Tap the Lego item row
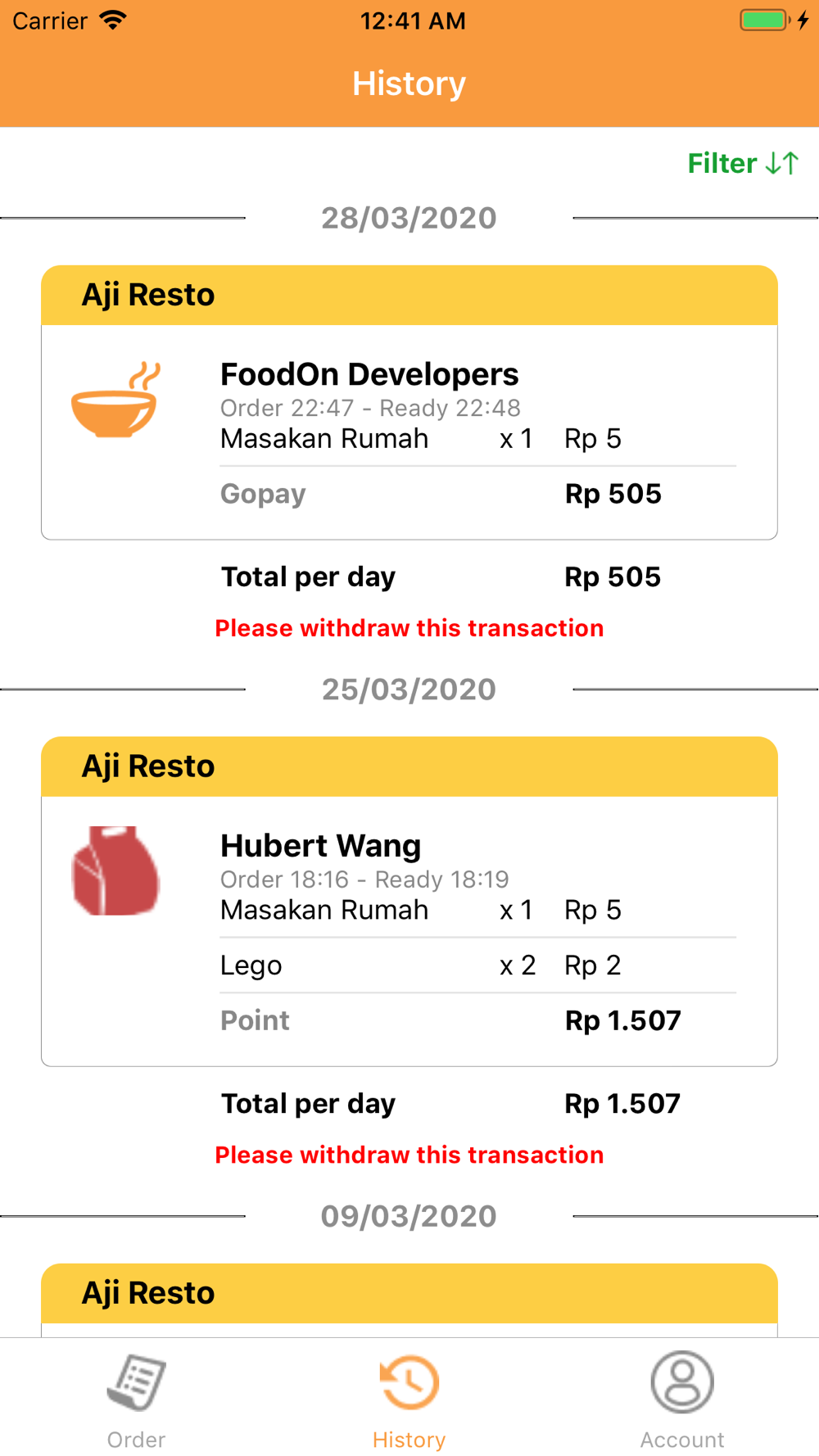819x1456 pixels. [478, 965]
